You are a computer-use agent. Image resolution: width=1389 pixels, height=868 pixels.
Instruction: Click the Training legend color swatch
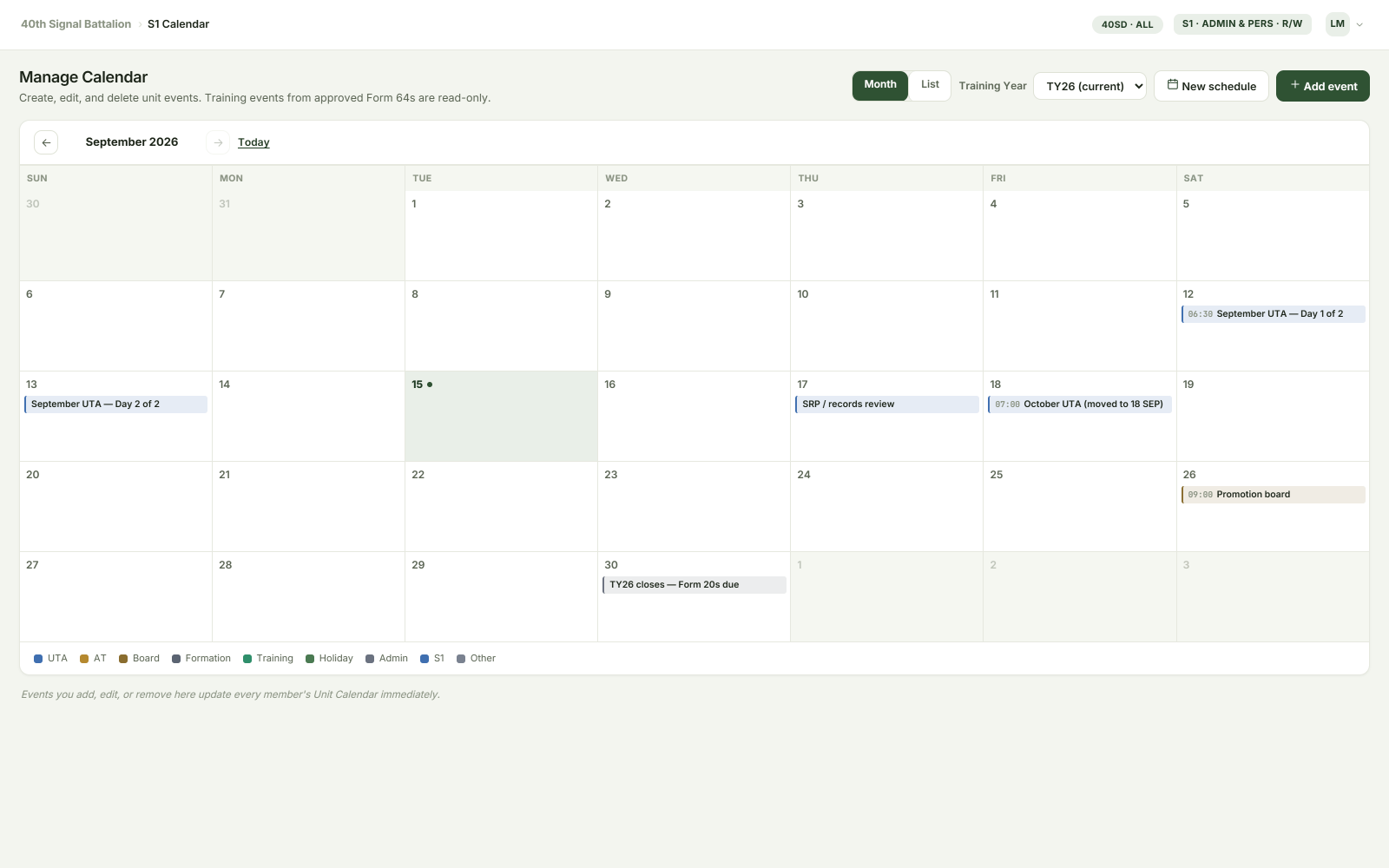tap(247, 659)
